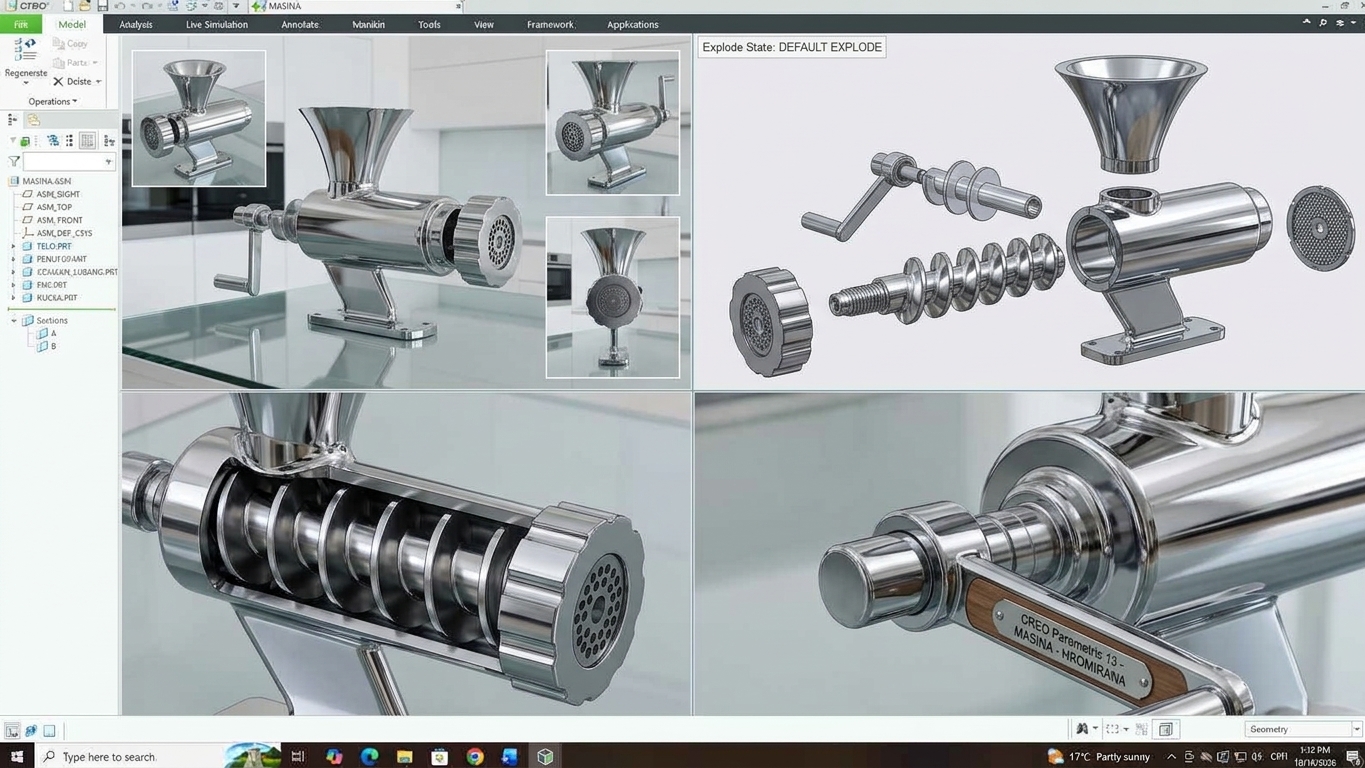Screen dimensions: 1365x768
Task: Open the Regenerate dropdown arrow
Action: click(25, 83)
